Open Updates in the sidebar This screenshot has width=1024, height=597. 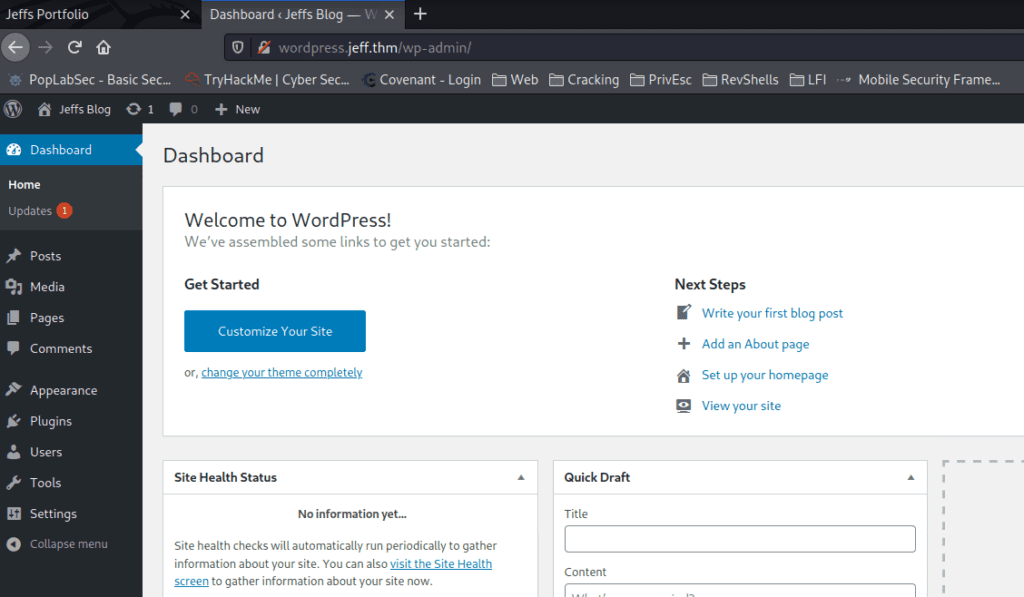tap(29, 211)
